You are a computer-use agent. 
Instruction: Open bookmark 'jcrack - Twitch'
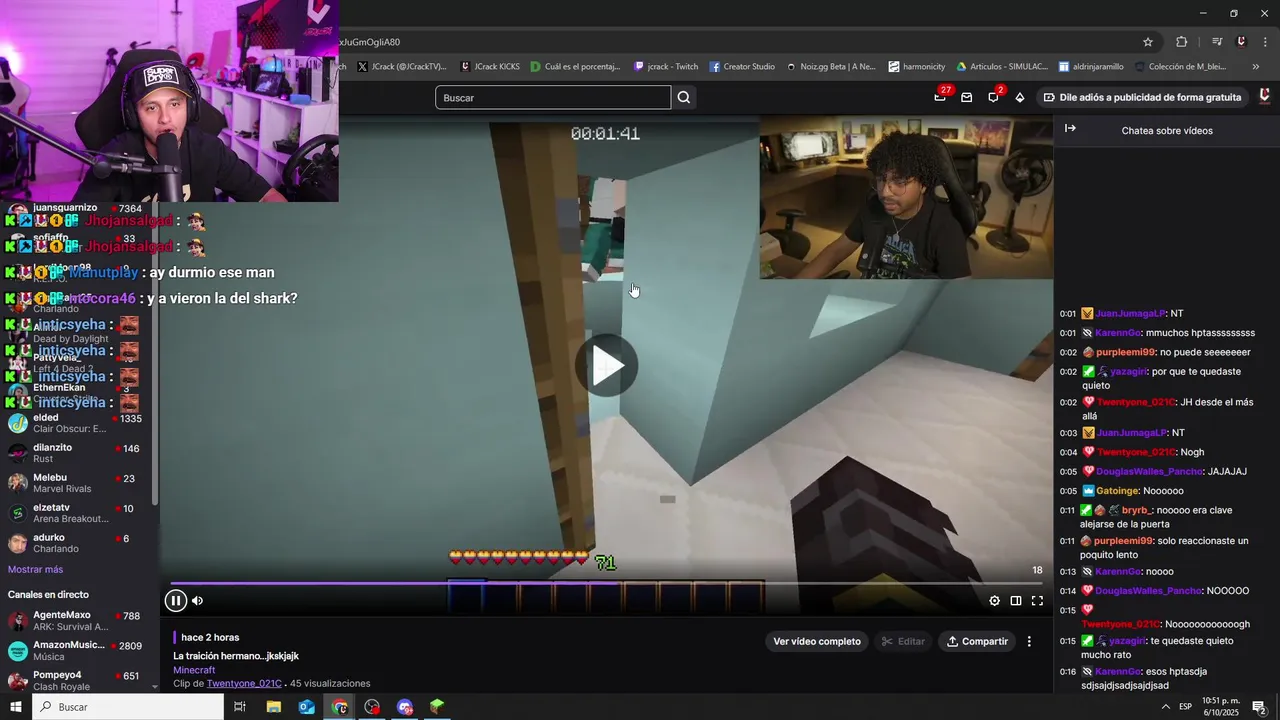coord(666,67)
